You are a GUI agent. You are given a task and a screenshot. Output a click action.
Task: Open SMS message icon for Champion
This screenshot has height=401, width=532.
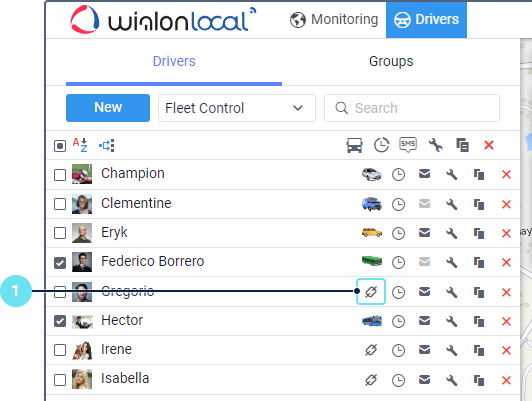[424, 174]
